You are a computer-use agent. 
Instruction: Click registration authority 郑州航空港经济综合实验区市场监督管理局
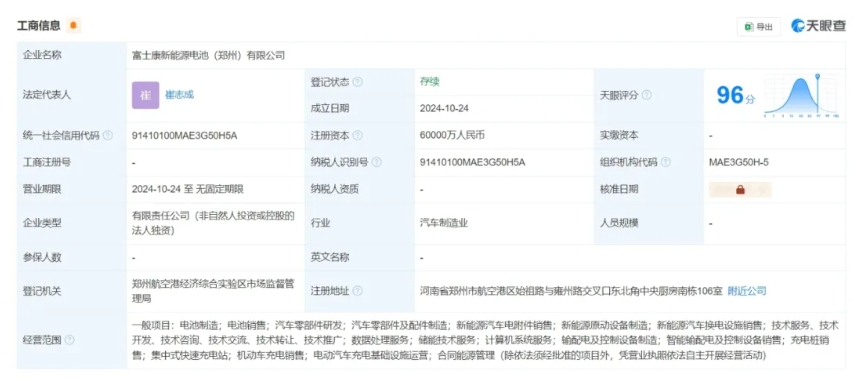pos(213,291)
